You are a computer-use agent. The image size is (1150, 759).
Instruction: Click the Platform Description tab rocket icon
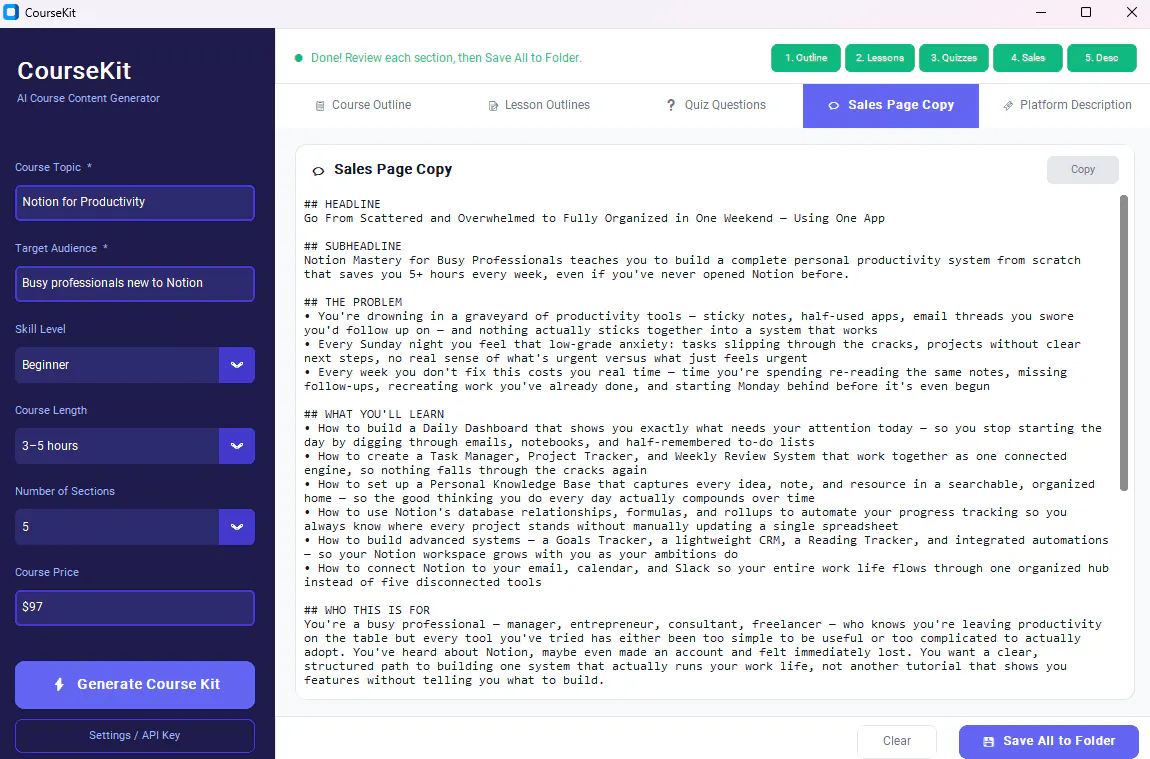coord(1008,106)
